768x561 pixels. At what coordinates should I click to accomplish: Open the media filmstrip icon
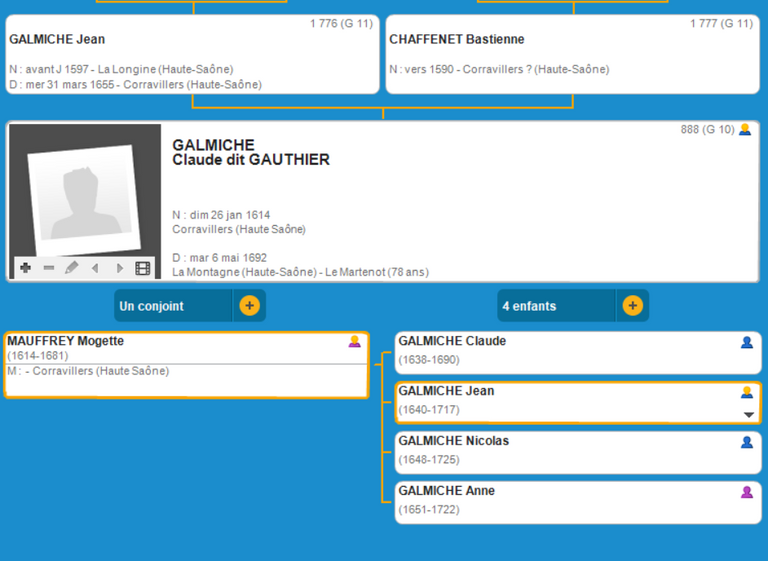point(143,268)
